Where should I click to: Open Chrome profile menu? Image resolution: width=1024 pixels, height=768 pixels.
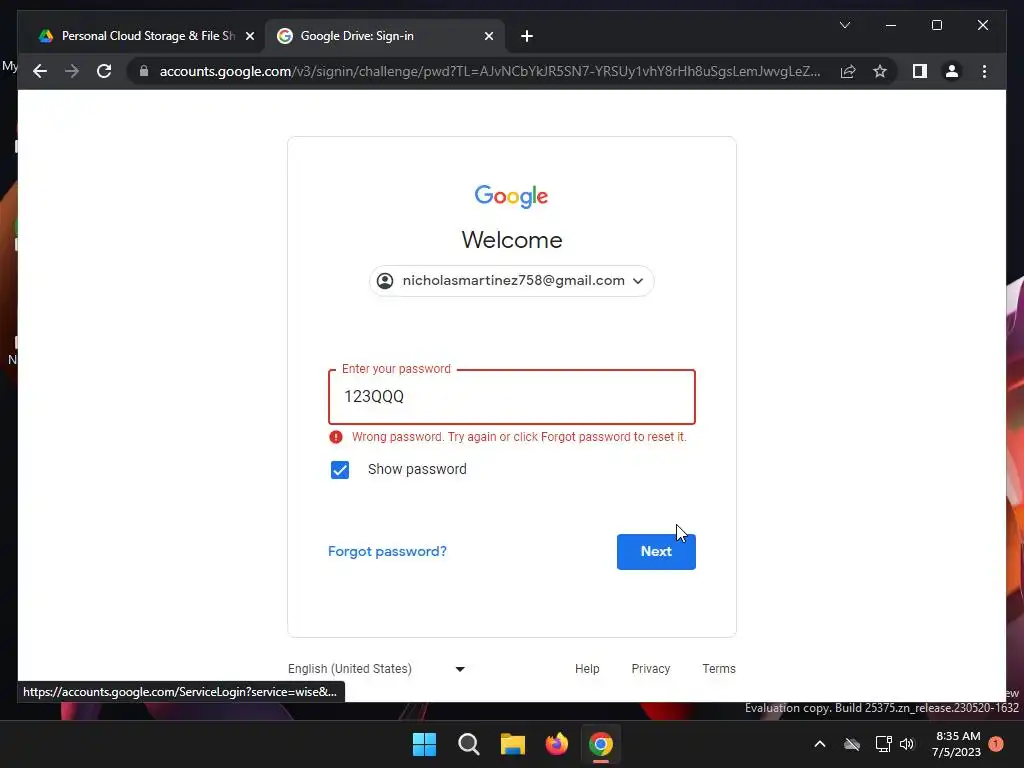(x=952, y=71)
